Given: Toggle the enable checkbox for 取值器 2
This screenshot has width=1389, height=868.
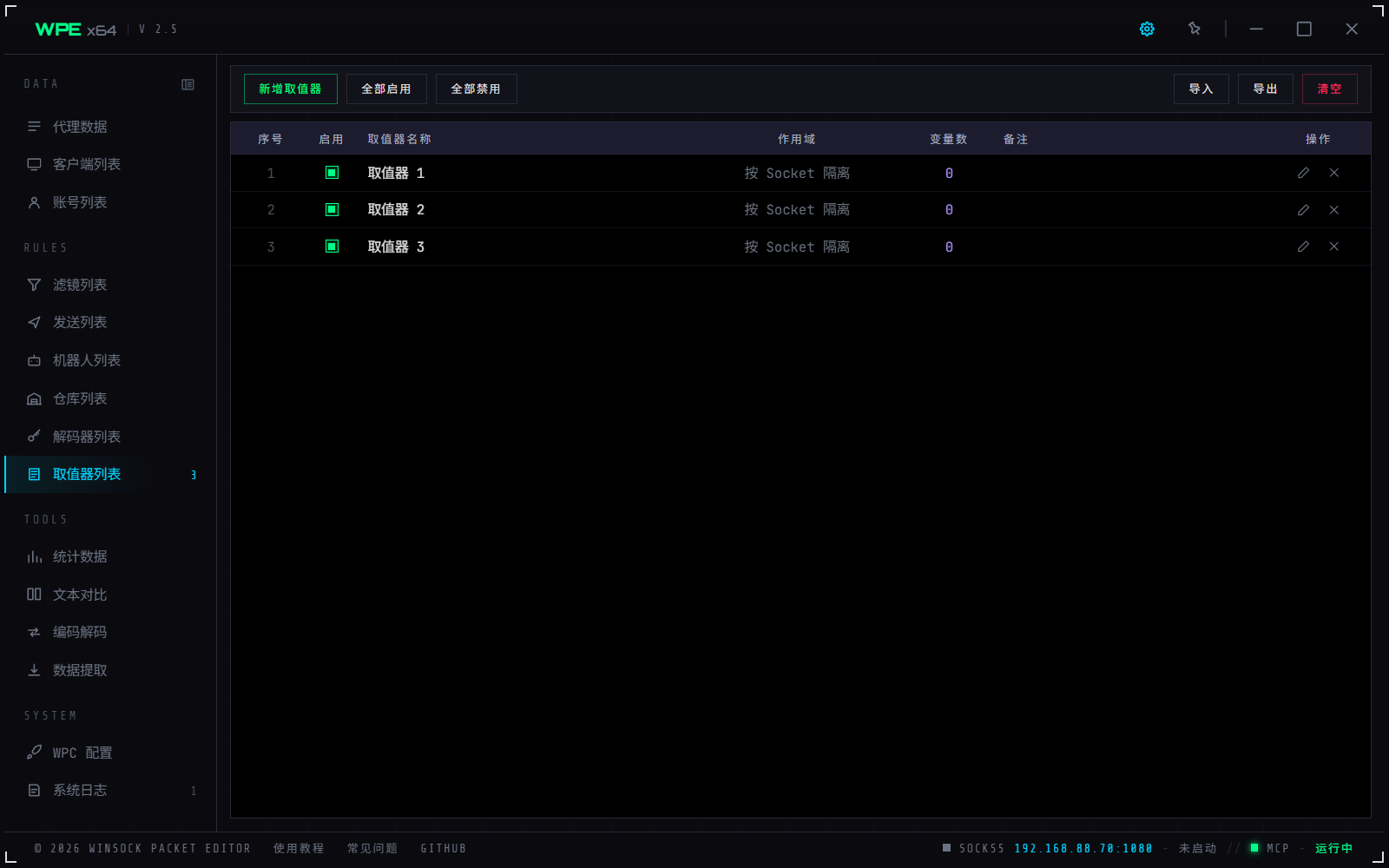Looking at the screenshot, I should [x=332, y=209].
